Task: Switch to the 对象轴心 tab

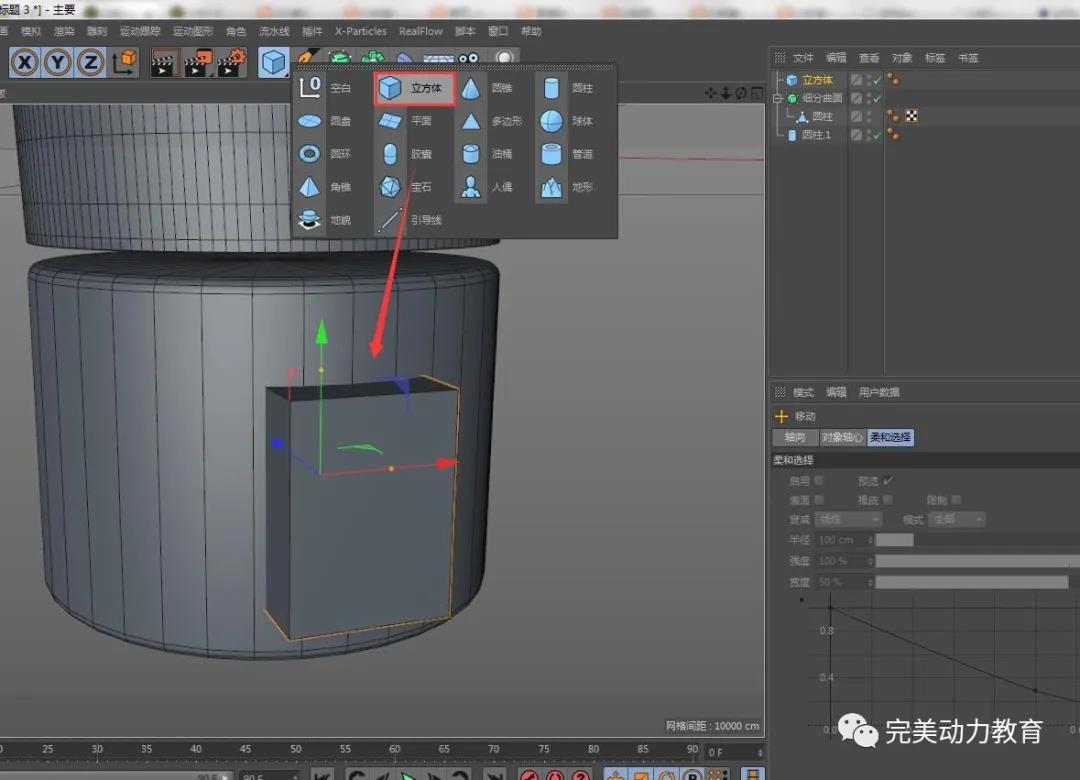Action: [x=842, y=438]
